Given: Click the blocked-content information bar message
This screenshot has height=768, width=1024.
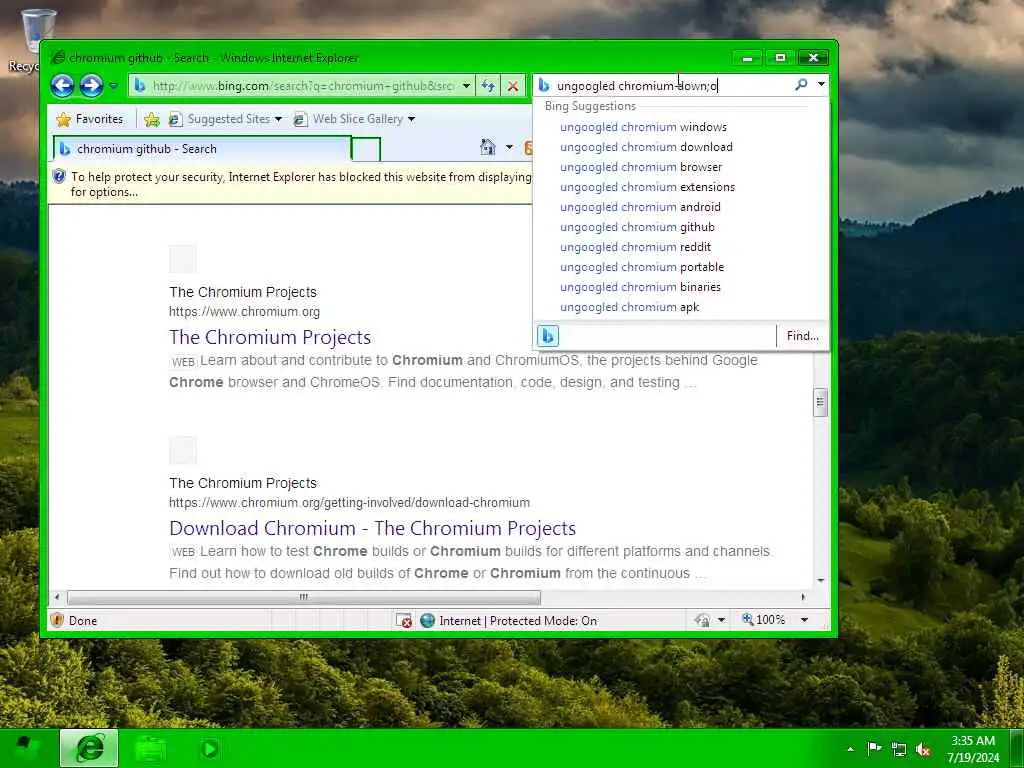Looking at the screenshot, I should 301,184.
